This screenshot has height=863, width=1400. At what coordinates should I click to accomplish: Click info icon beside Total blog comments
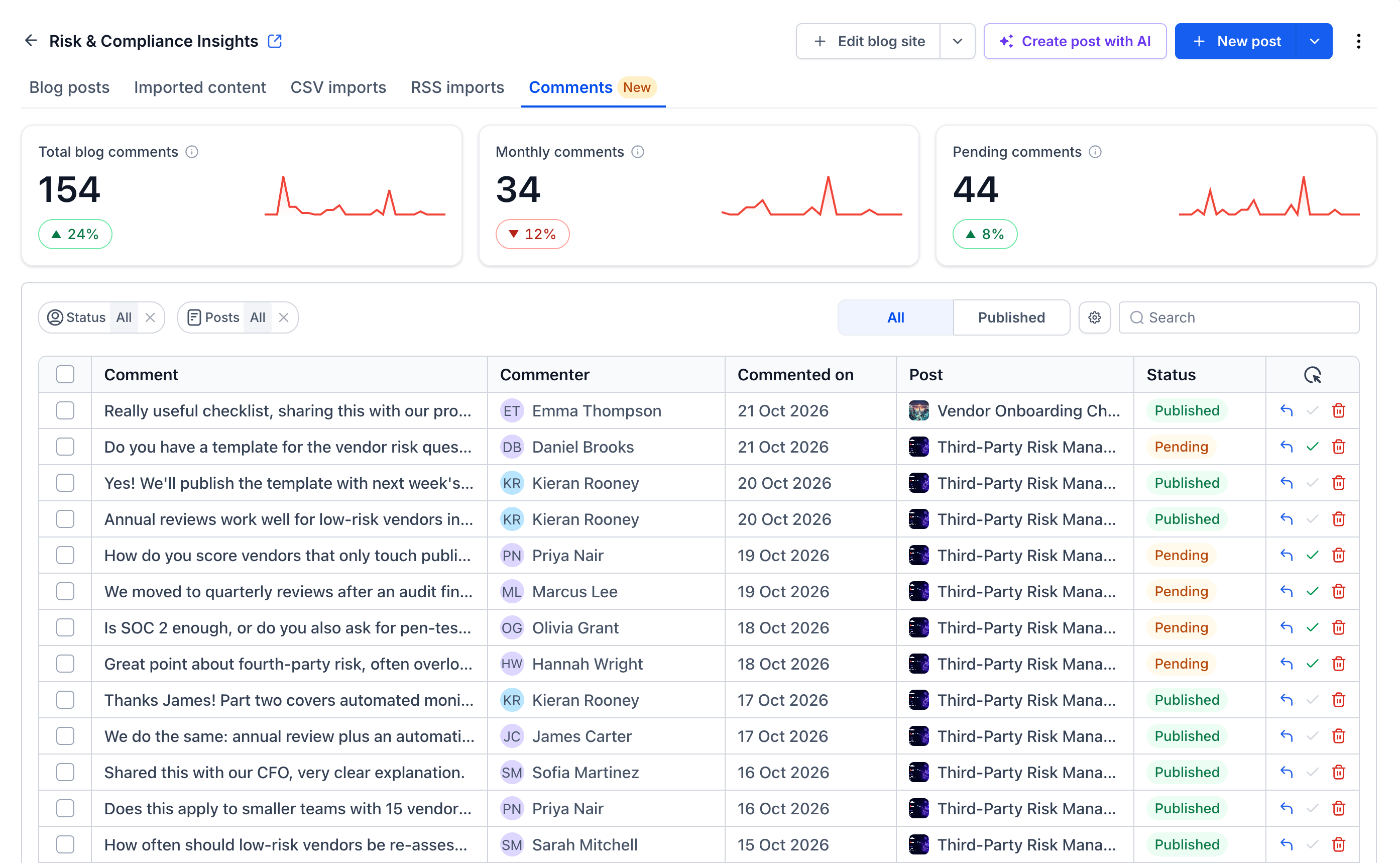coord(192,152)
